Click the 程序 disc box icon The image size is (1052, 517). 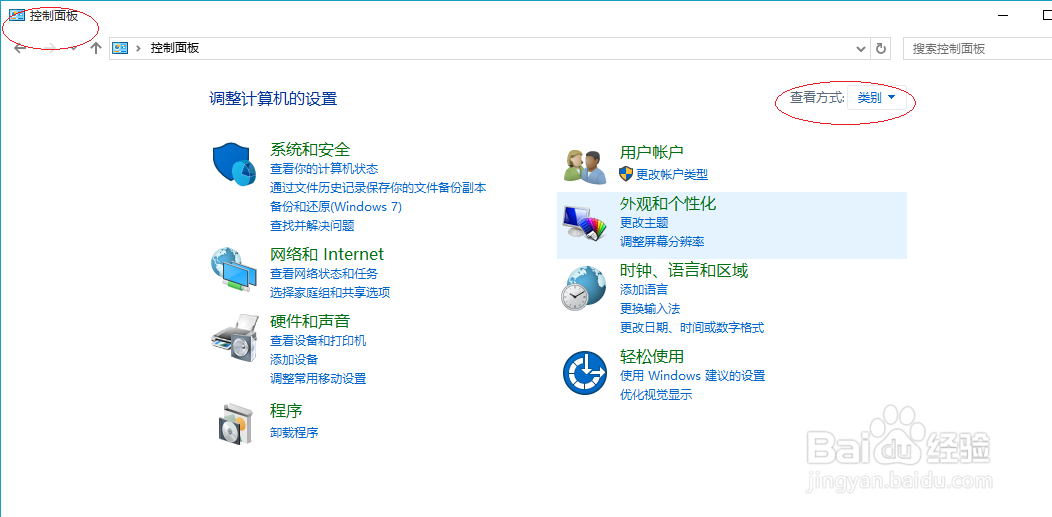point(235,424)
